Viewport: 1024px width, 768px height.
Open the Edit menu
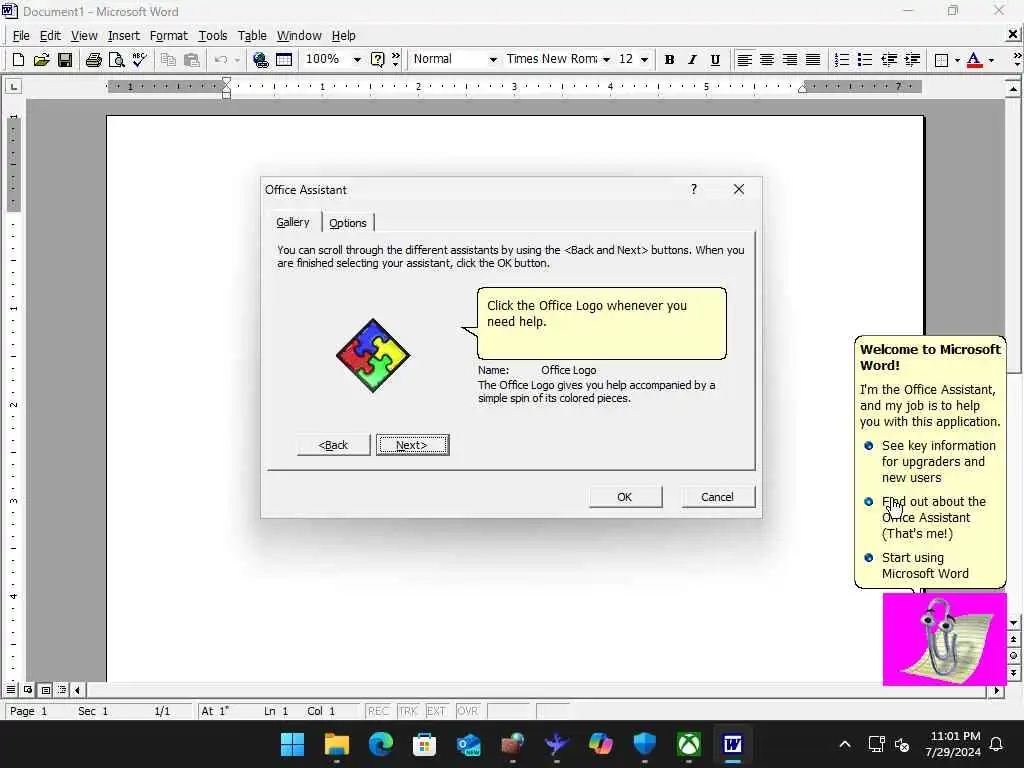pyautogui.click(x=50, y=35)
